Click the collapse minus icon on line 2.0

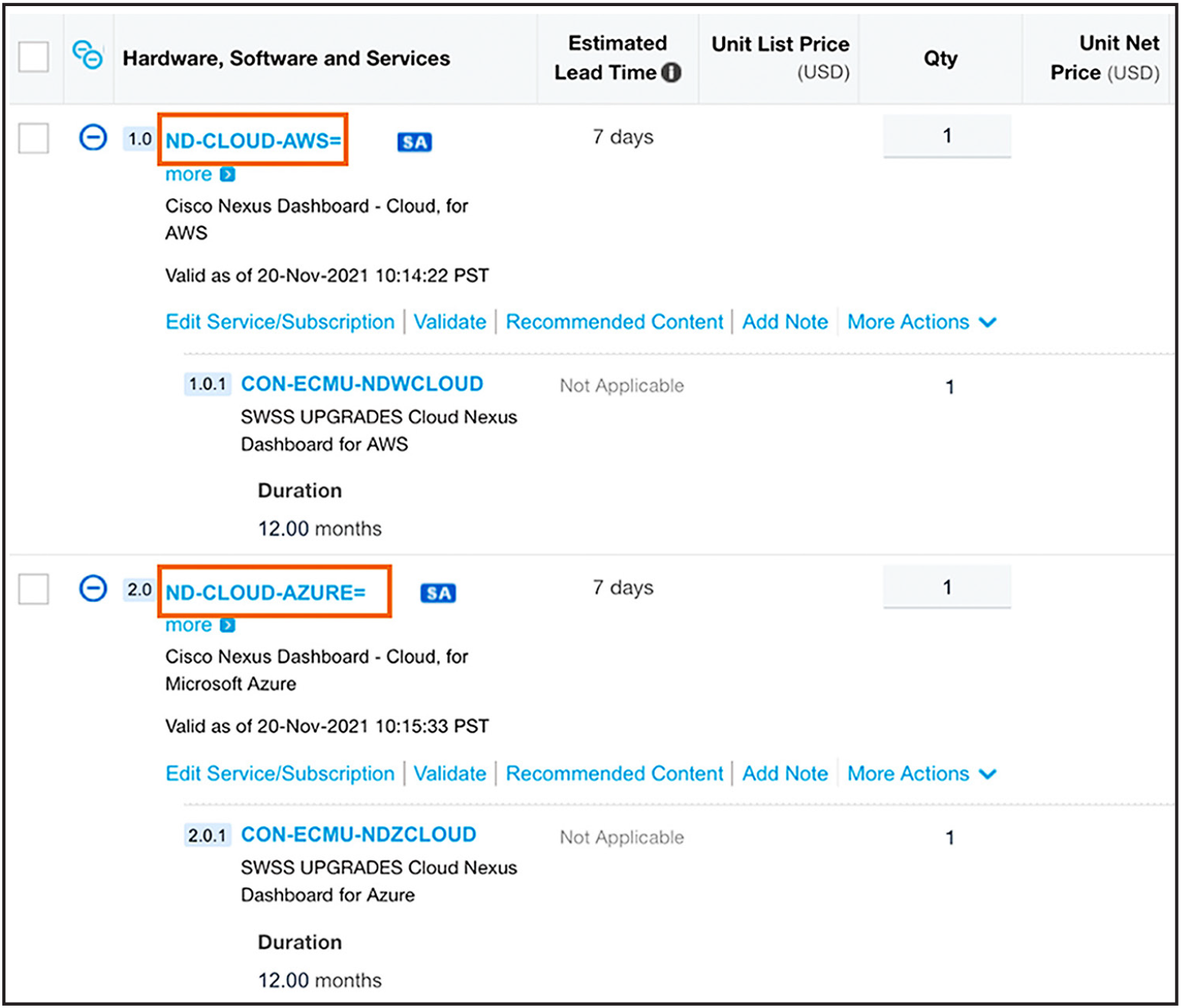coord(92,590)
